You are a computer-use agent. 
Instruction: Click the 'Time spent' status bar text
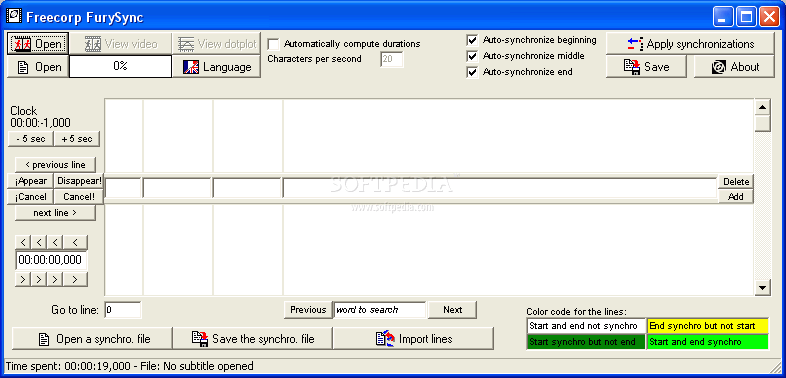pyautogui.click(x=130, y=366)
